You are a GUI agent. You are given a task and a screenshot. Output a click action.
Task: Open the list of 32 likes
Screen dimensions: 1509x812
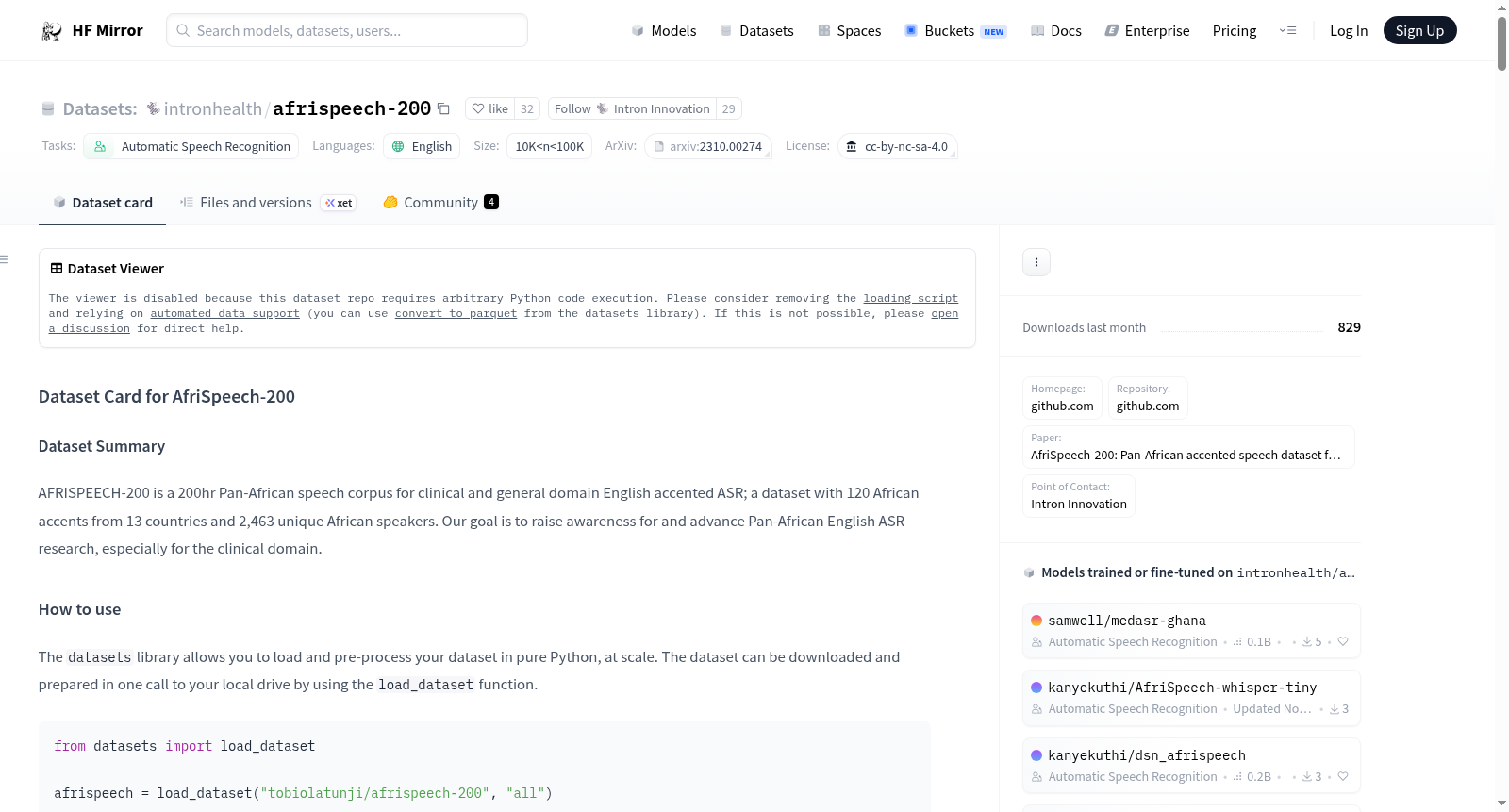(527, 108)
